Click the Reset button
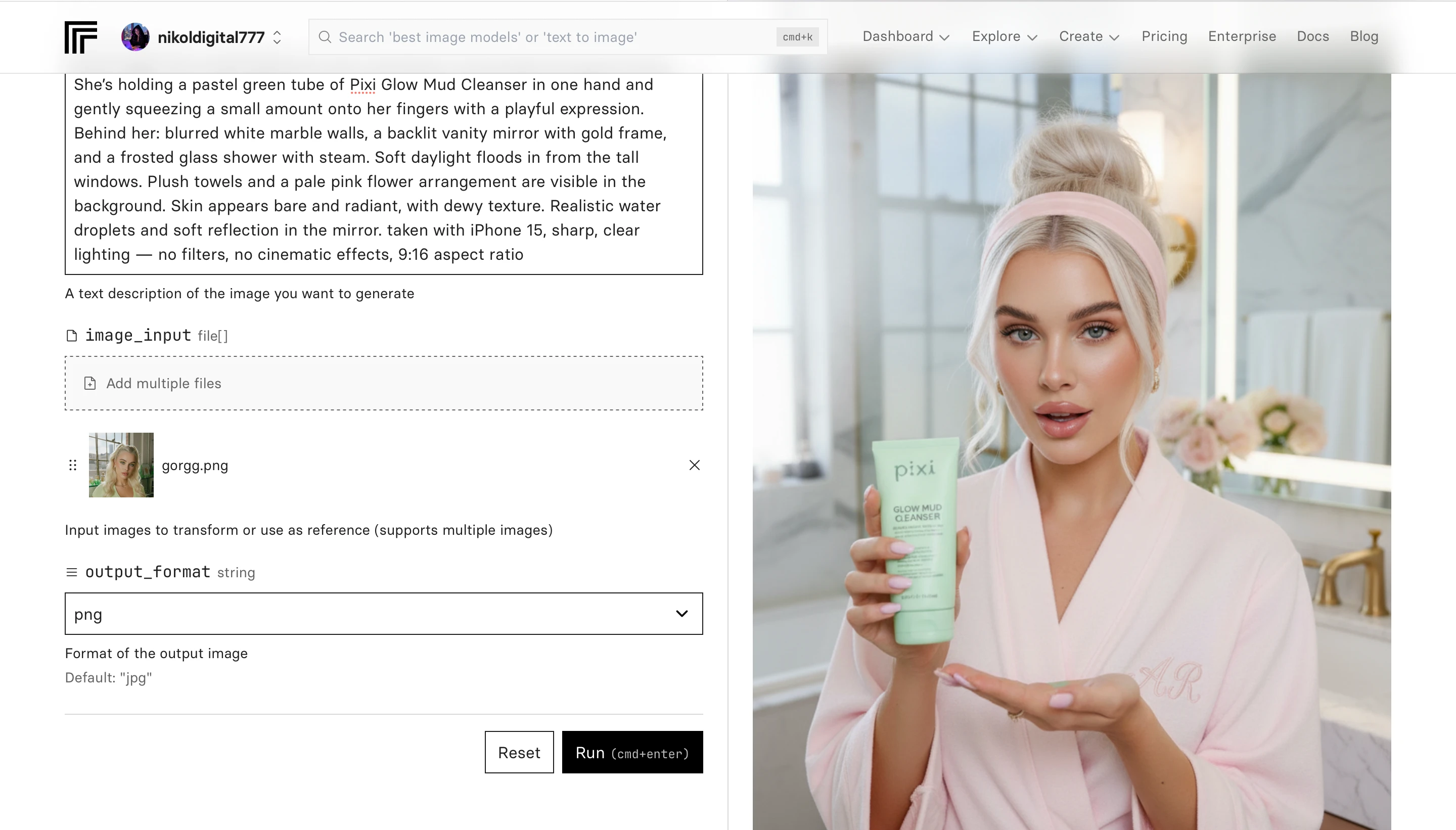Viewport: 1456px width, 830px height. (x=519, y=752)
